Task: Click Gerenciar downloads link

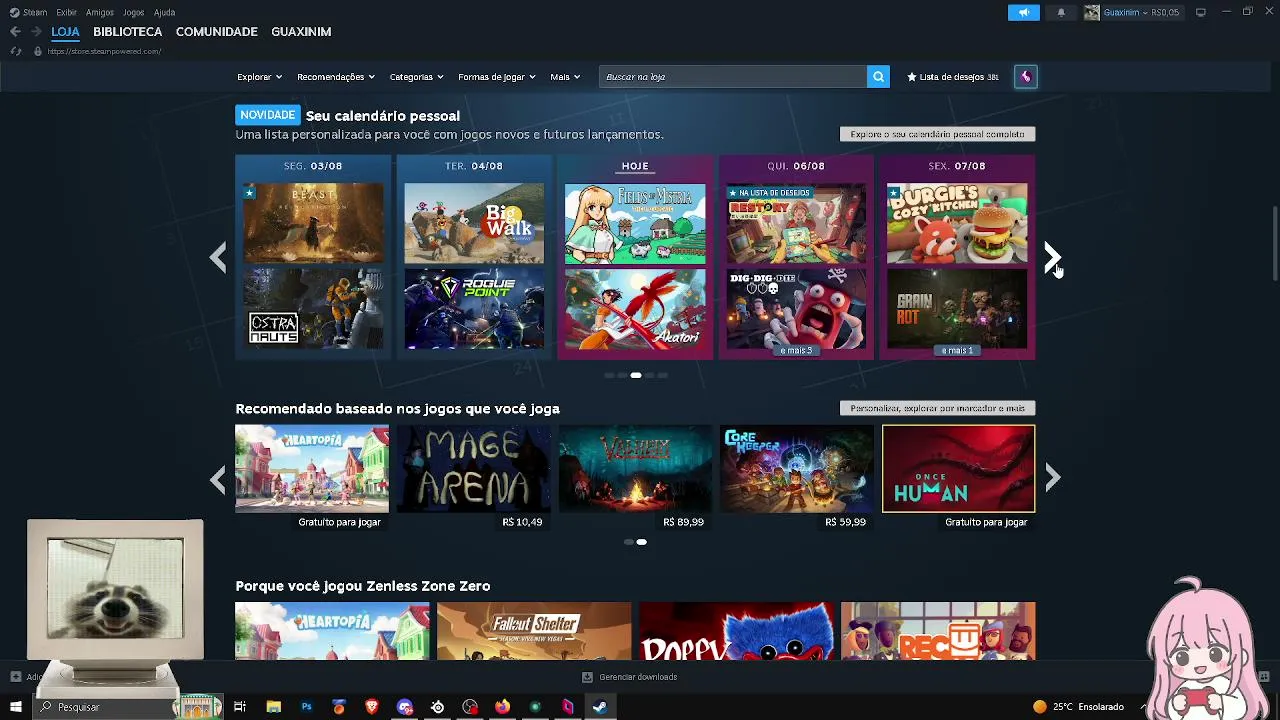Action: point(638,677)
